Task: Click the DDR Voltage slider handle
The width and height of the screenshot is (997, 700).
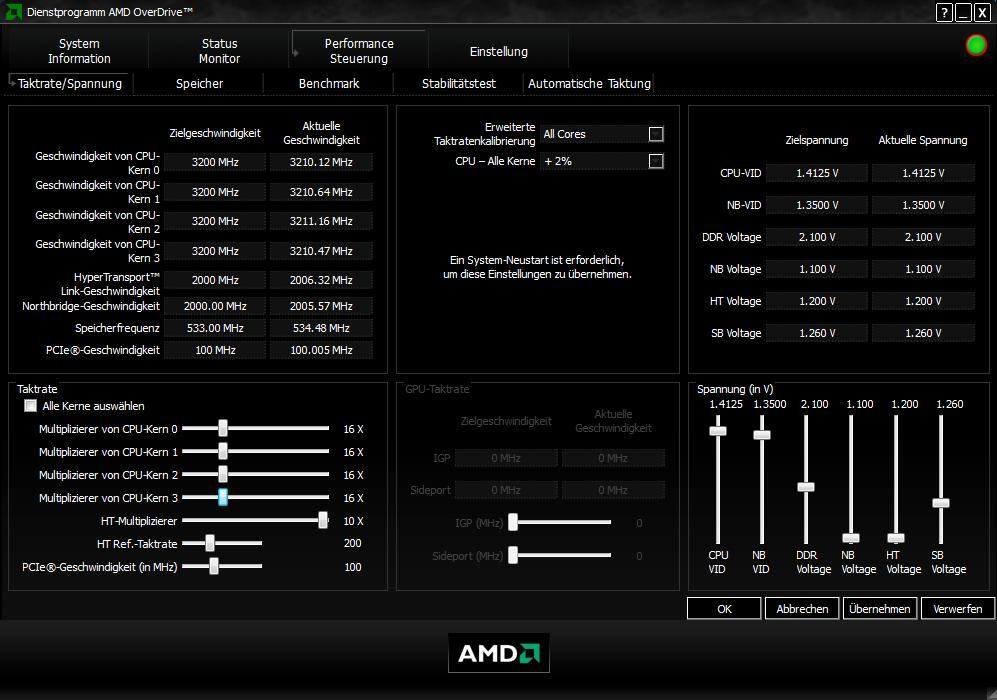Action: pos(806,487)
